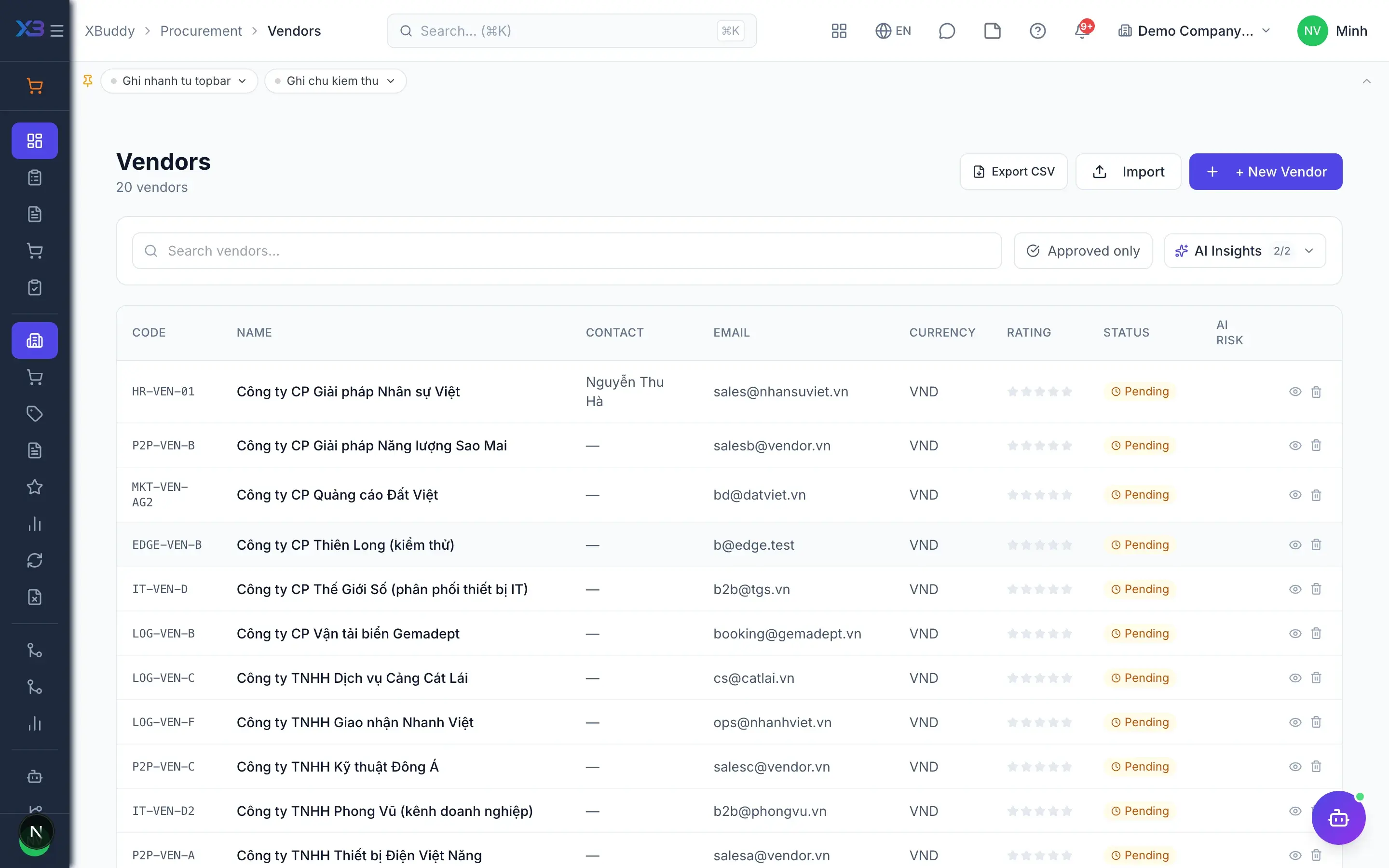Open the sticky note icon in header
The width and height of the screenshot is (1389, 868).
click(992, 31)
